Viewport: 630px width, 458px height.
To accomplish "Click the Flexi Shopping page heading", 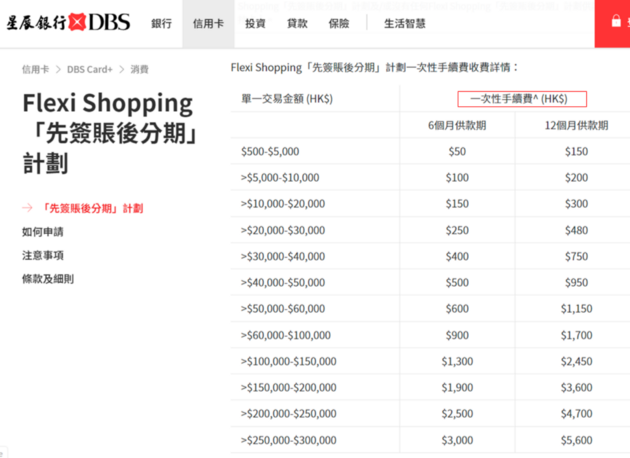I will (110, 133).
